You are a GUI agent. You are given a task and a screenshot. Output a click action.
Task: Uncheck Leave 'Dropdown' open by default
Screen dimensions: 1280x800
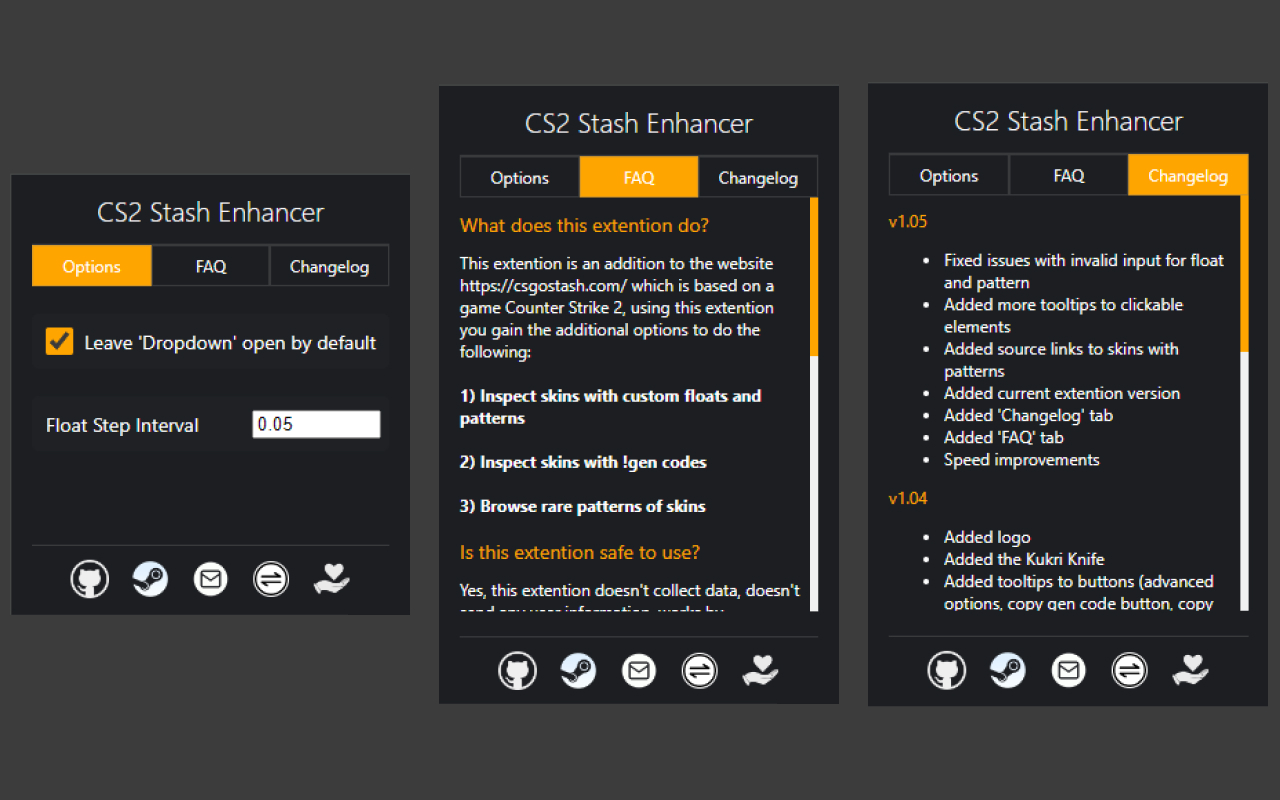click(x=59, y=341)
